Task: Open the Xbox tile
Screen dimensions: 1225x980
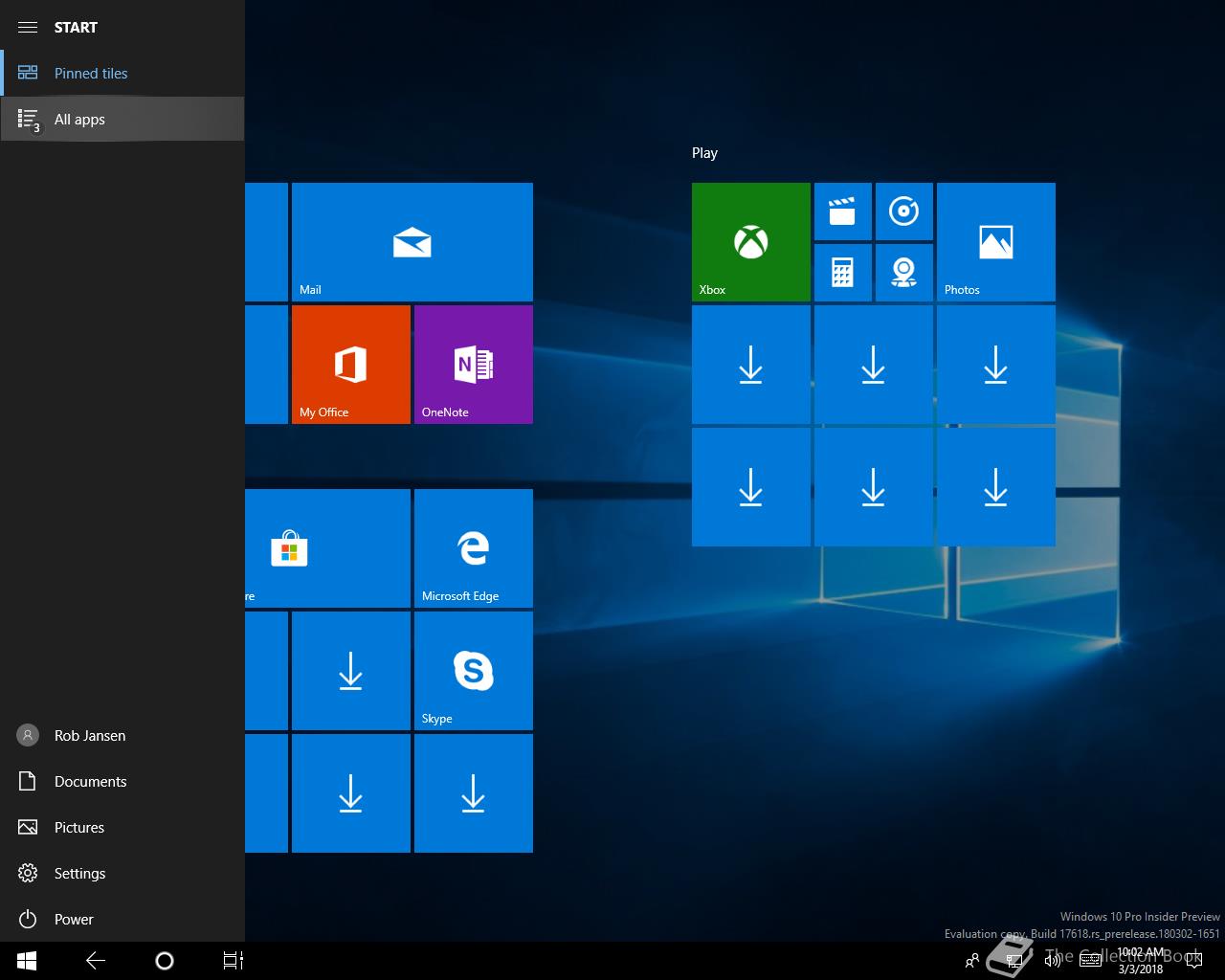Action: (x=751, y=242)
